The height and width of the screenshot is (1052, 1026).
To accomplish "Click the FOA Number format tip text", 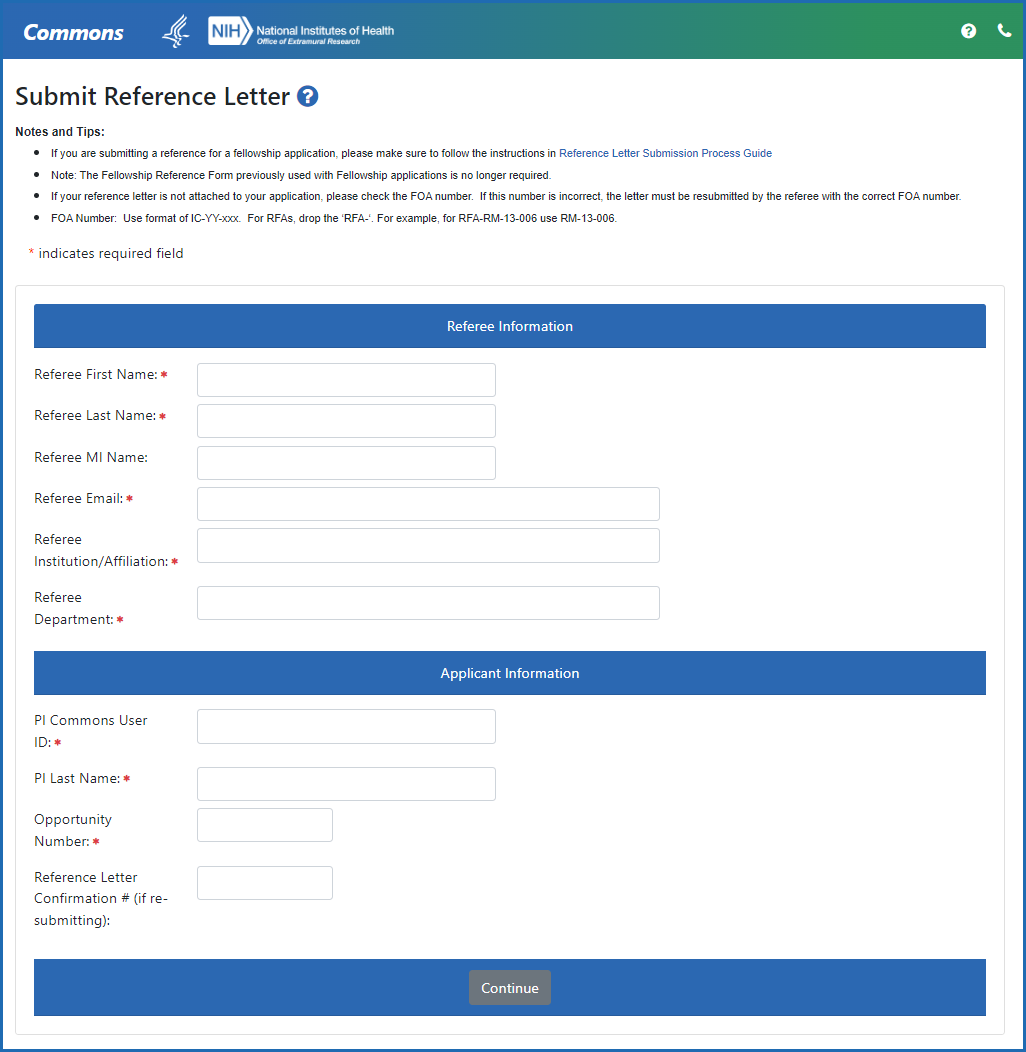I will (334, 218).
